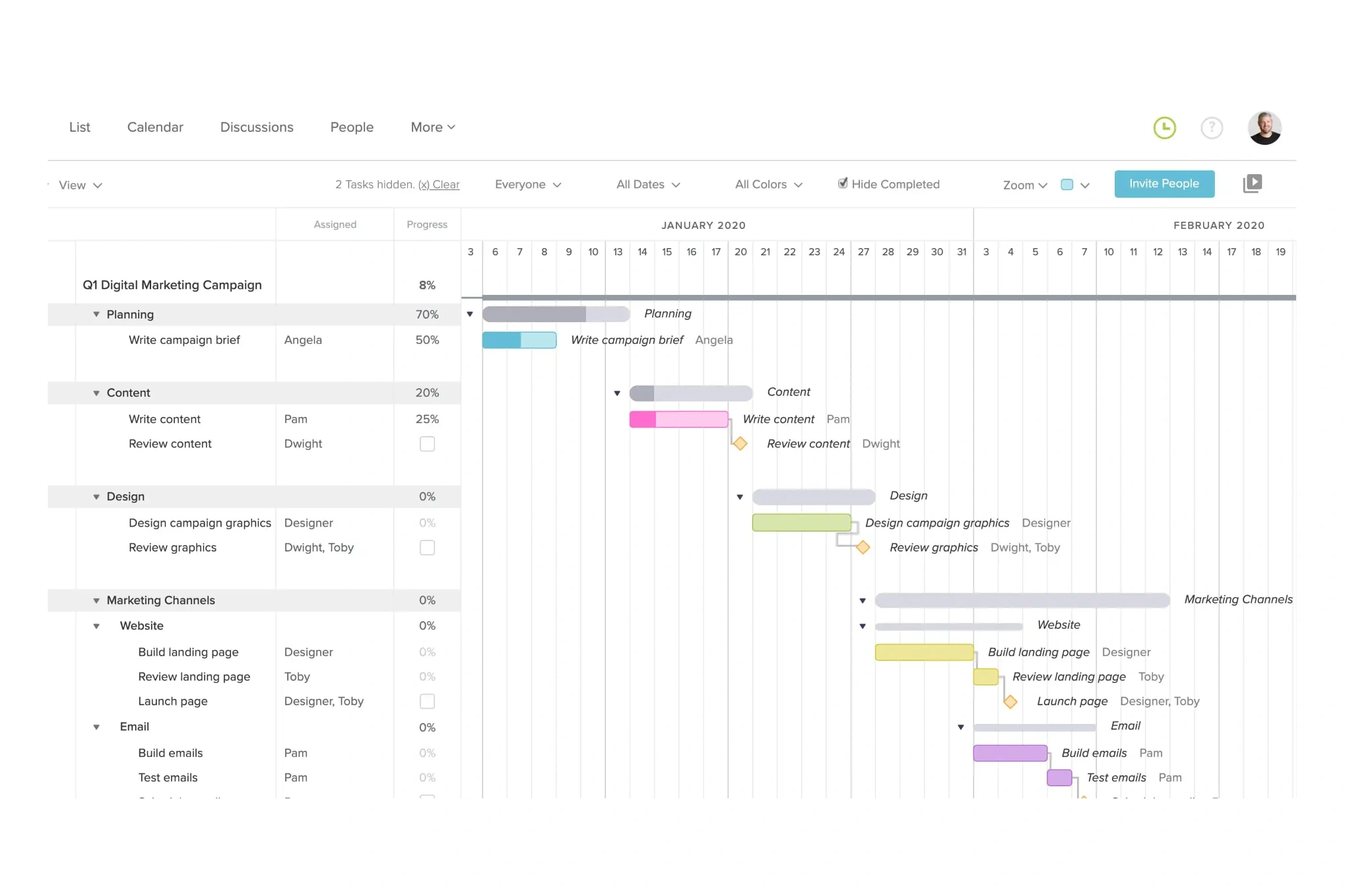
Task: Toggle Hide Completed checkbox
Action: (x=842, y=183)
